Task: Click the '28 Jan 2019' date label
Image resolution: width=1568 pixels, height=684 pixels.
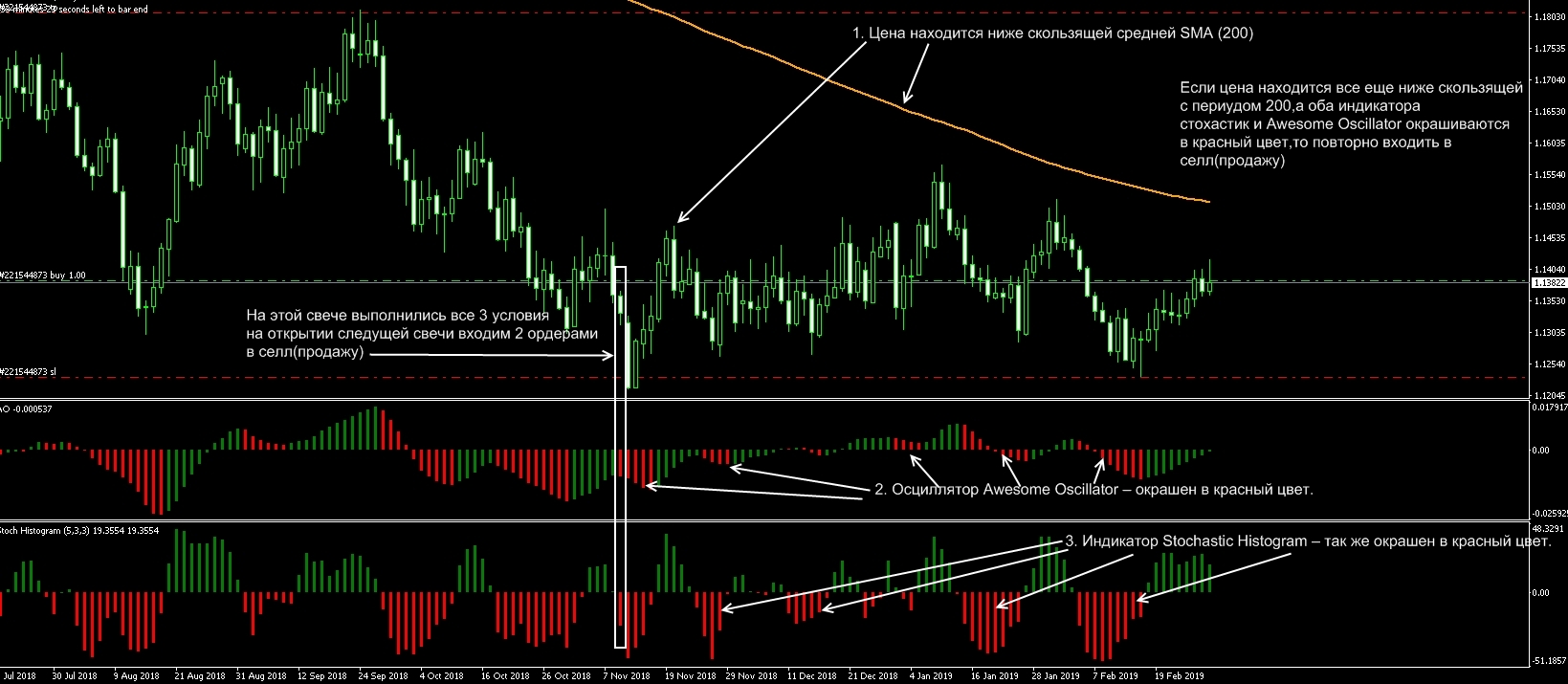Action: coord(1056,676)
